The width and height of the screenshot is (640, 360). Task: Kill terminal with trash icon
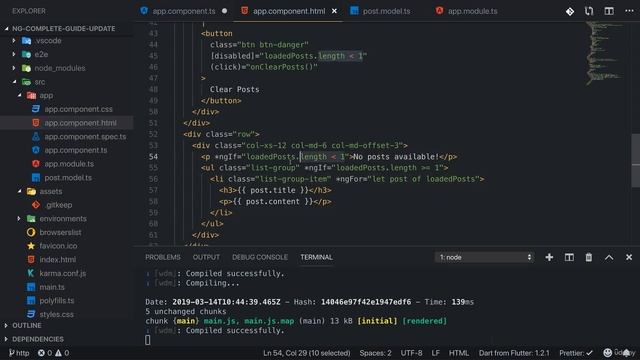(x=589, y=257)
